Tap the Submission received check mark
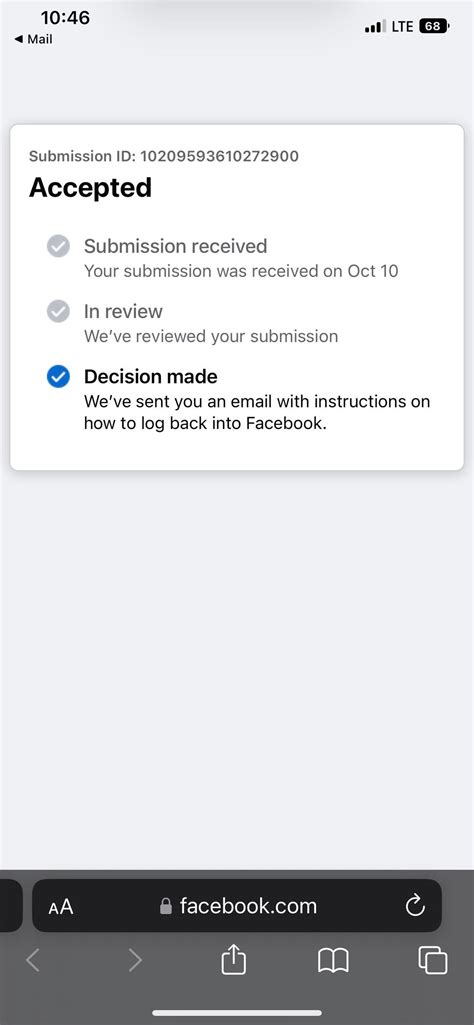This screenshot has height=1025, width=474. pyautogui.click(x=58, y=246)
